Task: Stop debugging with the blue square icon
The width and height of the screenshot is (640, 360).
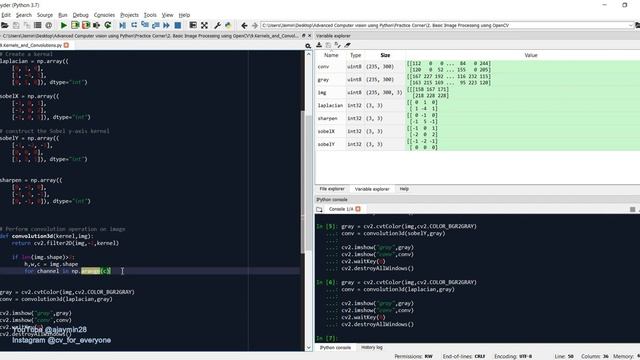Action: pos(178,25)
